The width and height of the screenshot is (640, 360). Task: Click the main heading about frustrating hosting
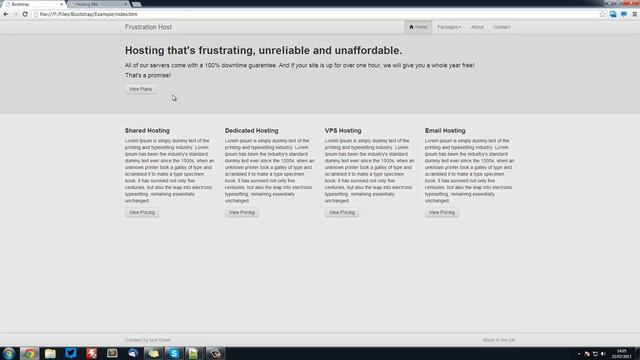pos(263,50)
